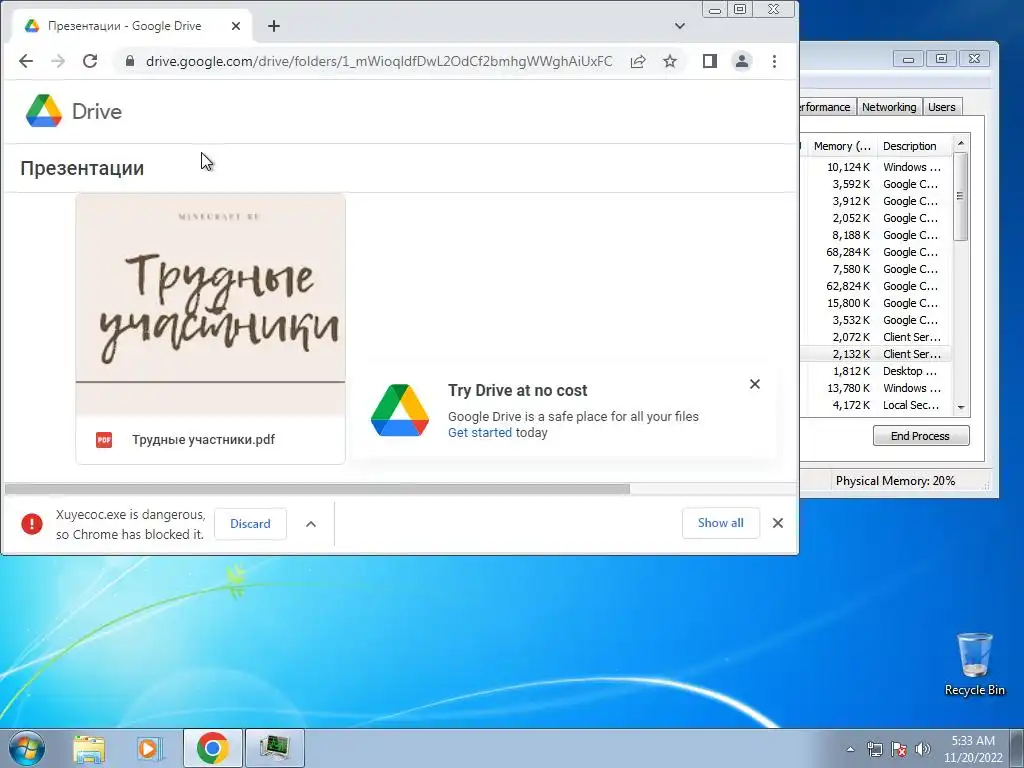The width and height of the screenshot is (1024, 768).
Task: Click the Chrome taskbar icon
Action: 213,748
